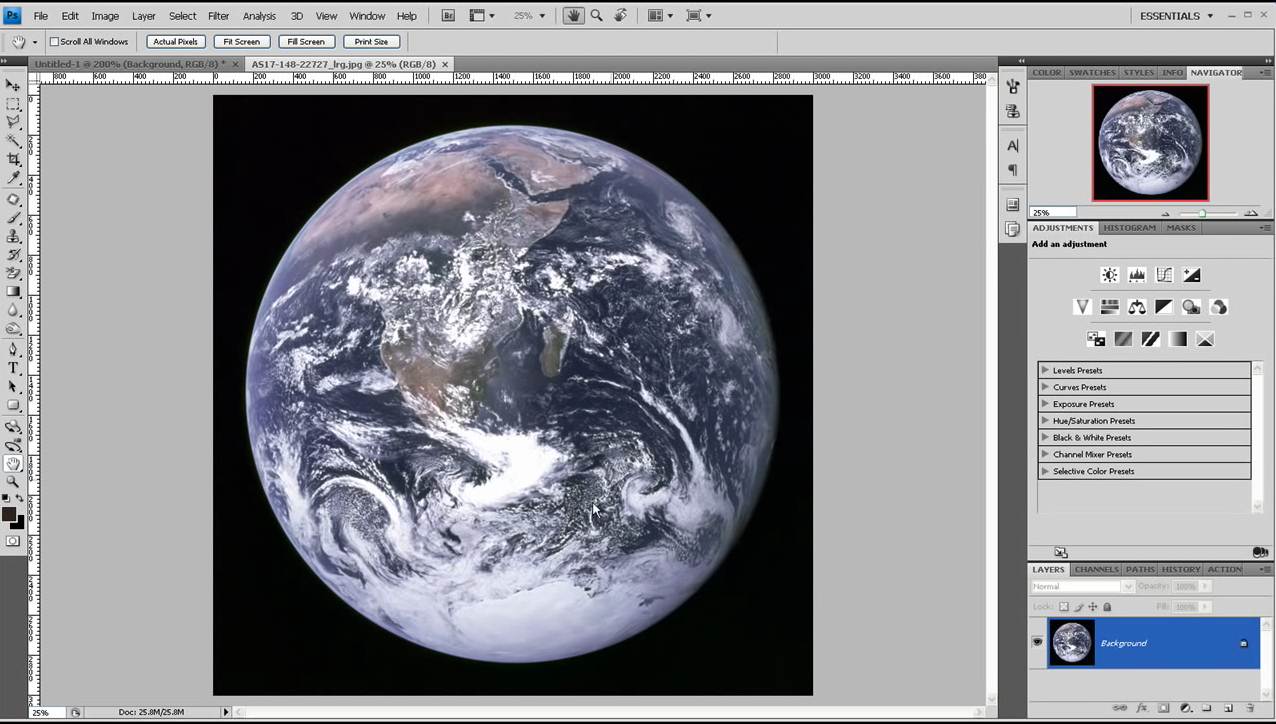Set the foreground color swatch
This screenshot has height=724, width=1276.
(x=12, y=513)
